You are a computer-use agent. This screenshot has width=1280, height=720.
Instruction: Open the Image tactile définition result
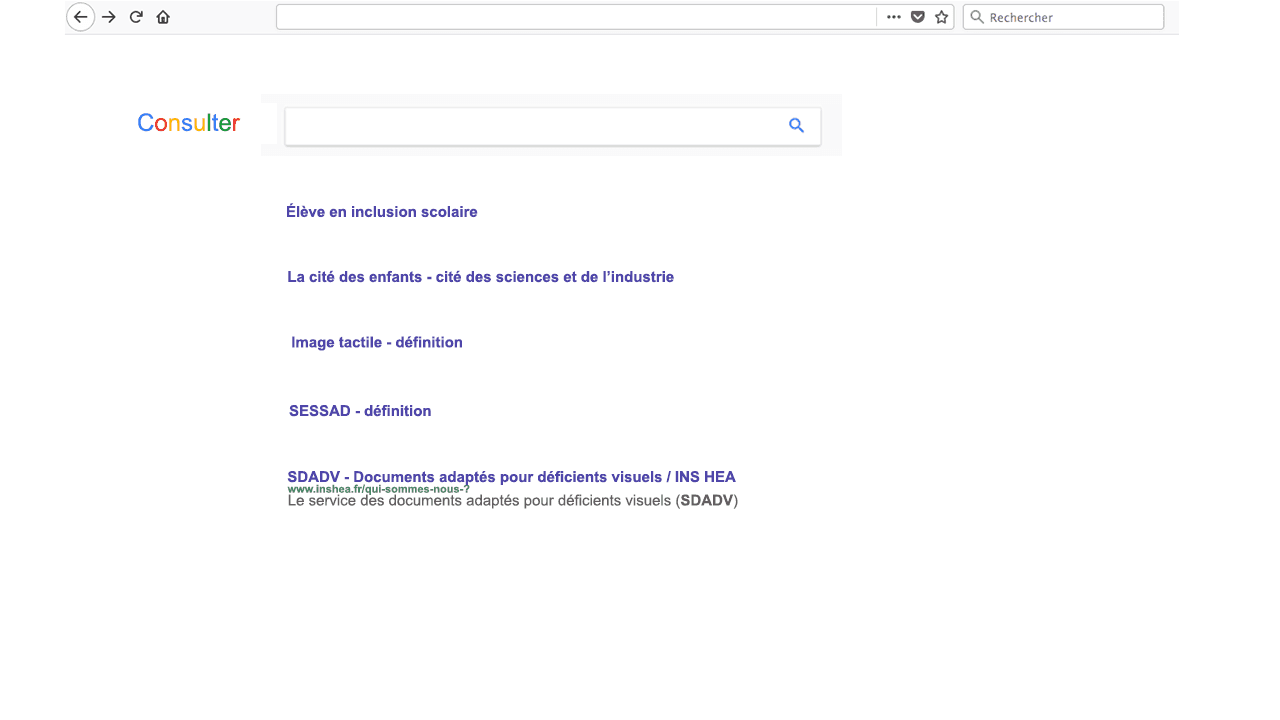pos(377,342)
